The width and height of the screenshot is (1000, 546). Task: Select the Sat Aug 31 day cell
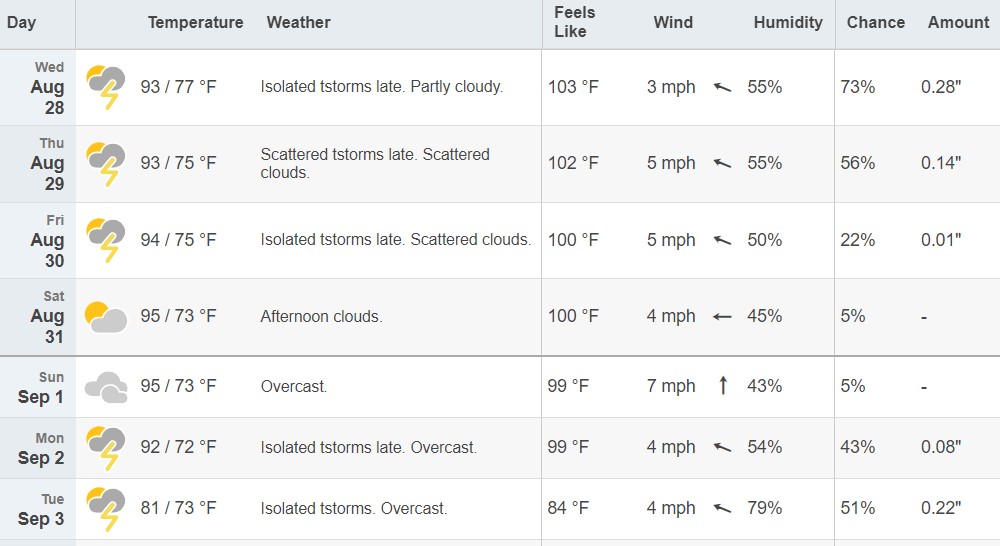[38, 317]
